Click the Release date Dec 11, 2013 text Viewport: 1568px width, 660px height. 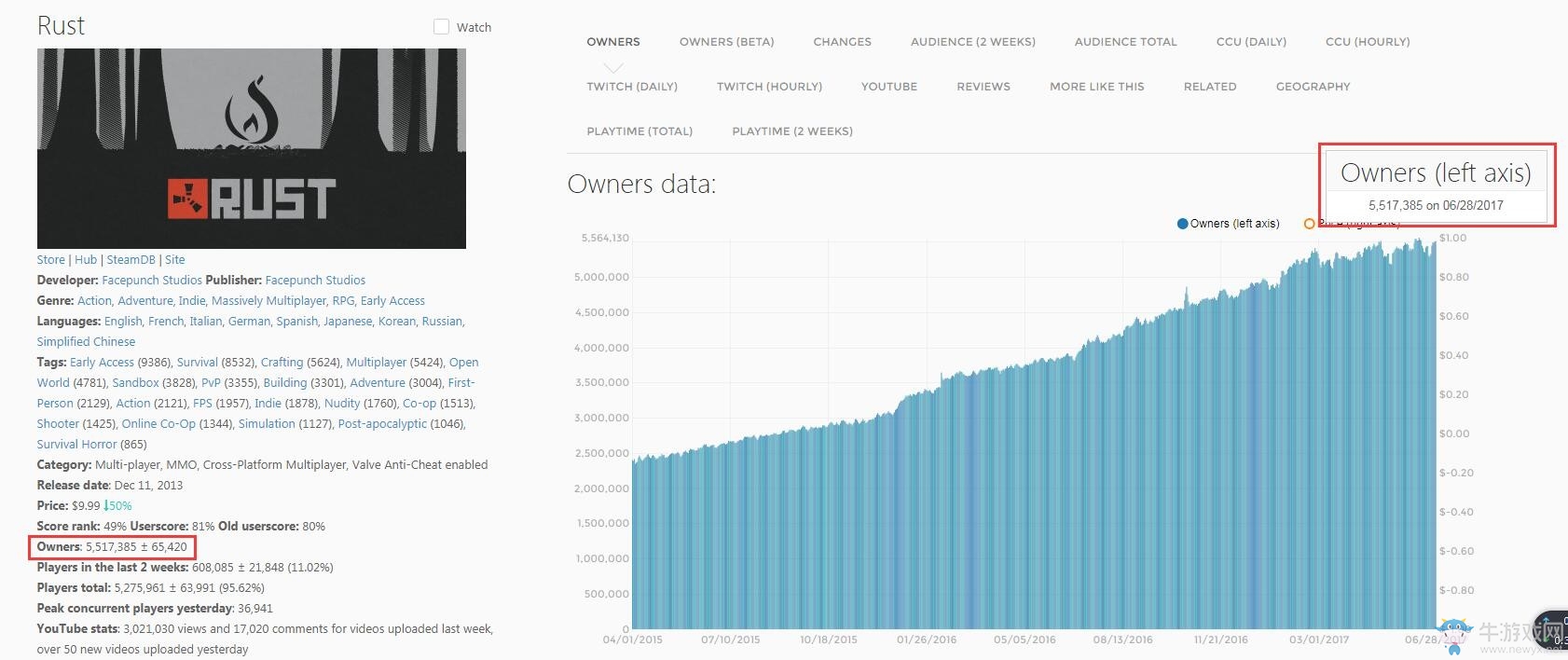(x=110, y=486)
